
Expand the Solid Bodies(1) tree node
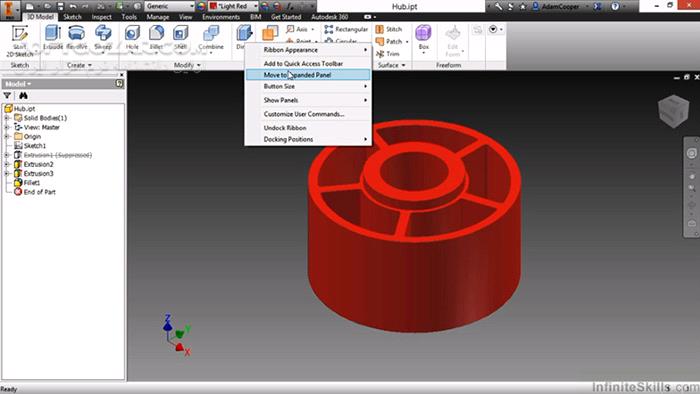[x=7, y=118]
